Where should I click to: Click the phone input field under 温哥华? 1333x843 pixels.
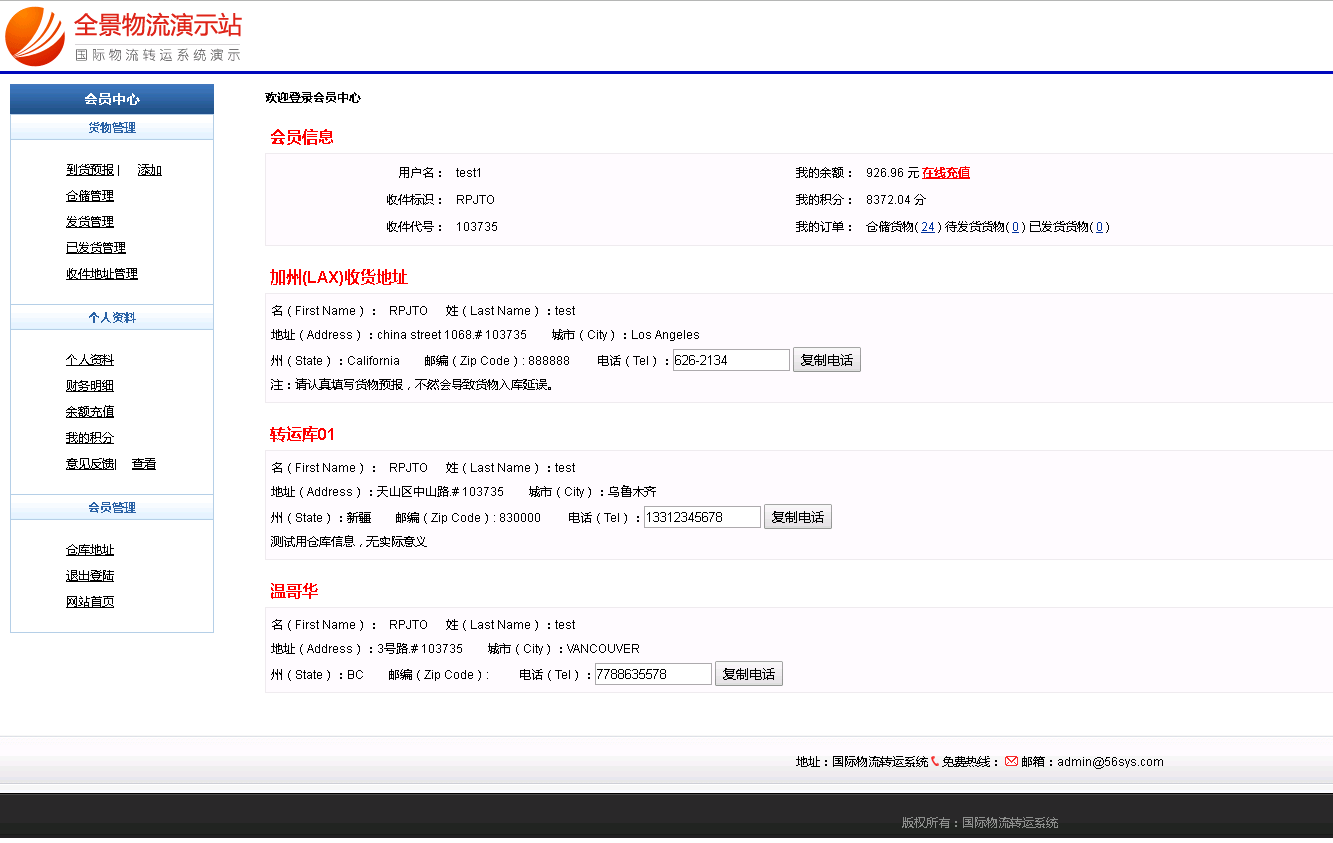tap(652, 673)
